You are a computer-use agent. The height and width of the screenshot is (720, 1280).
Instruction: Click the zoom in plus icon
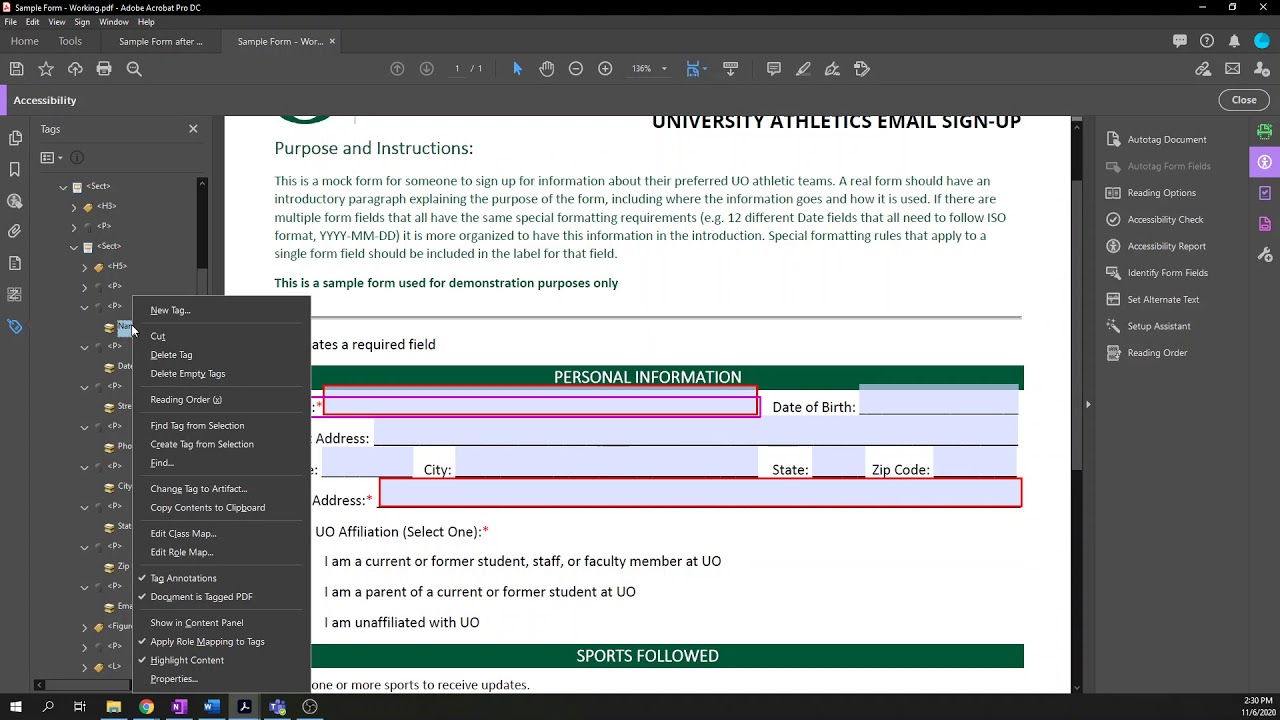[605, 69]
